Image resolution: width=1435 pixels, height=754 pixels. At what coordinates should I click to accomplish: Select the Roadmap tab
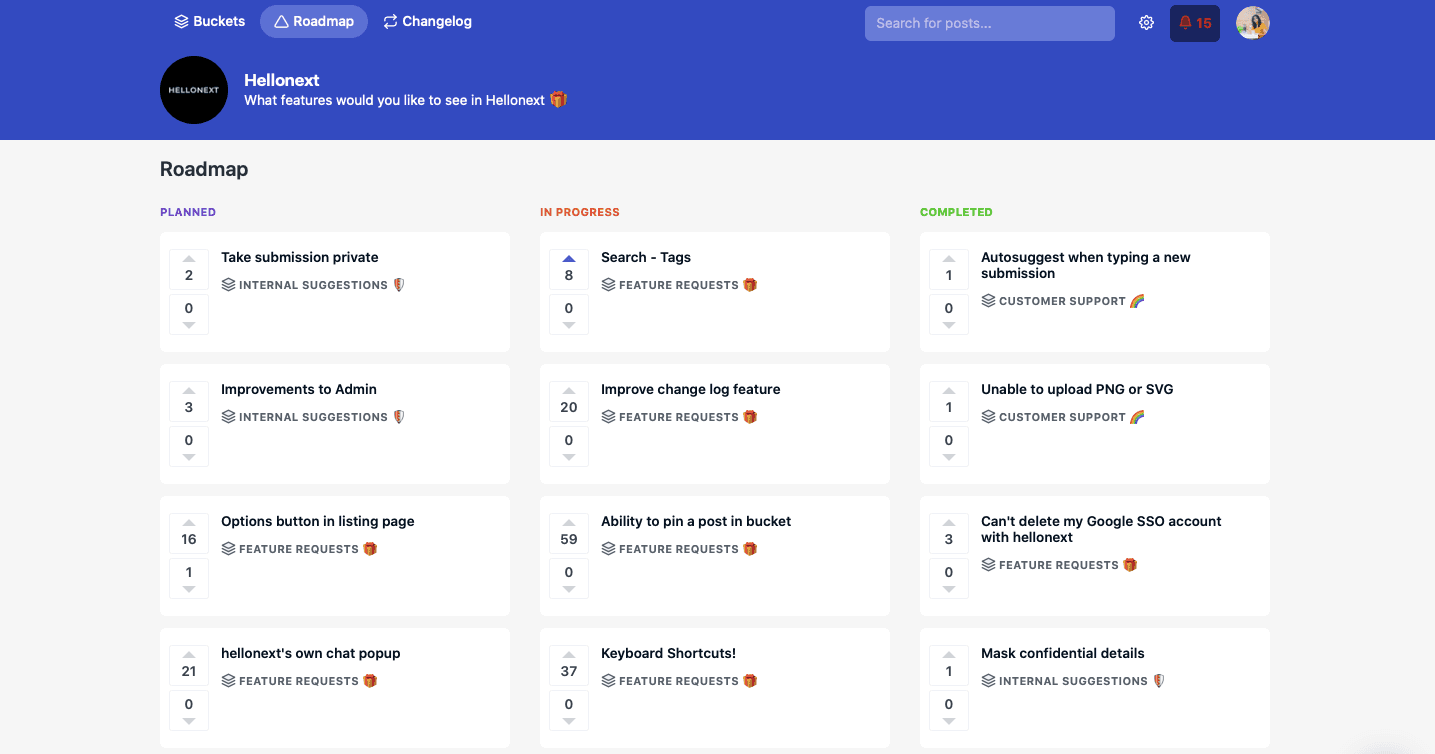click(314, 21)
